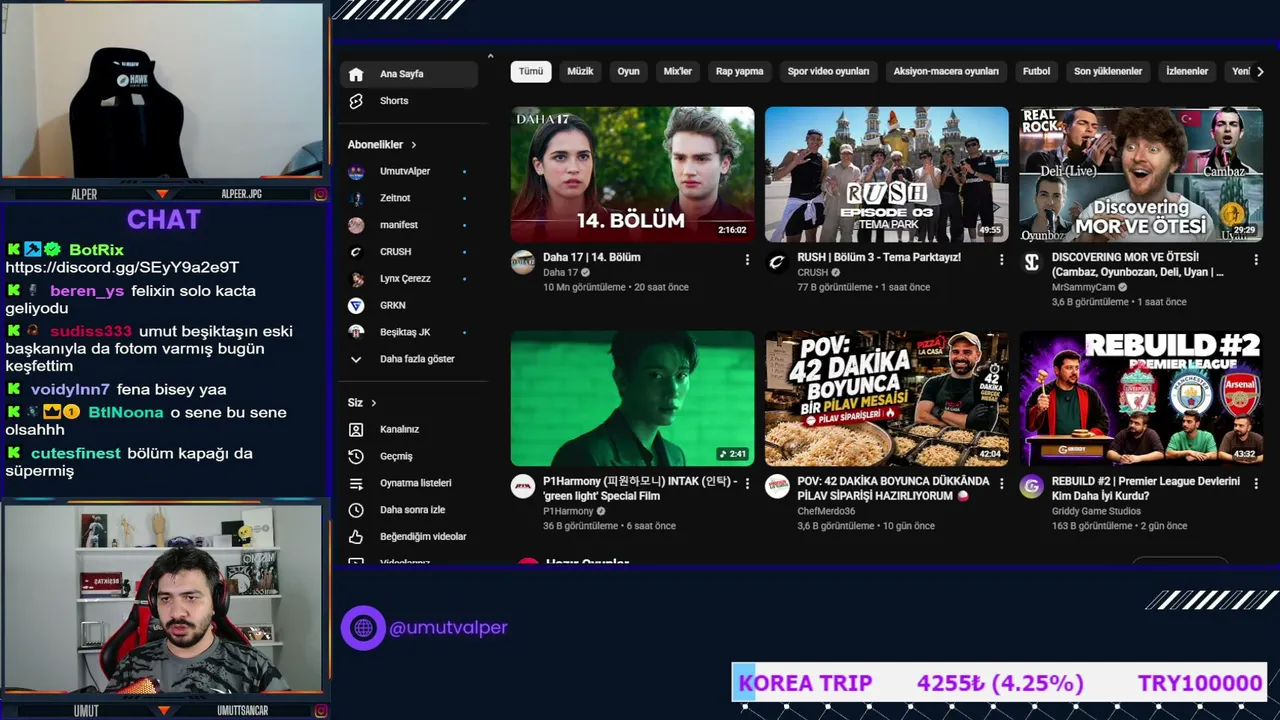
Task: Play the Discovering Mor ve Ötesi thumbnail
Action: (1141, 174)
